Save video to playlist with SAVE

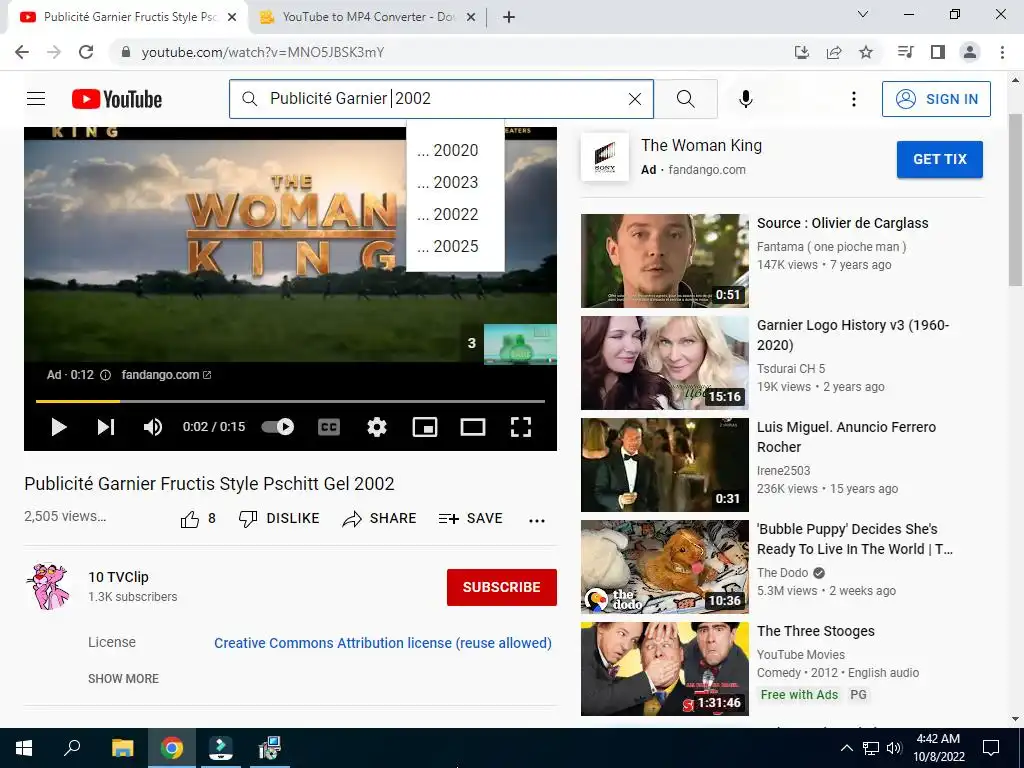(470, 519)
